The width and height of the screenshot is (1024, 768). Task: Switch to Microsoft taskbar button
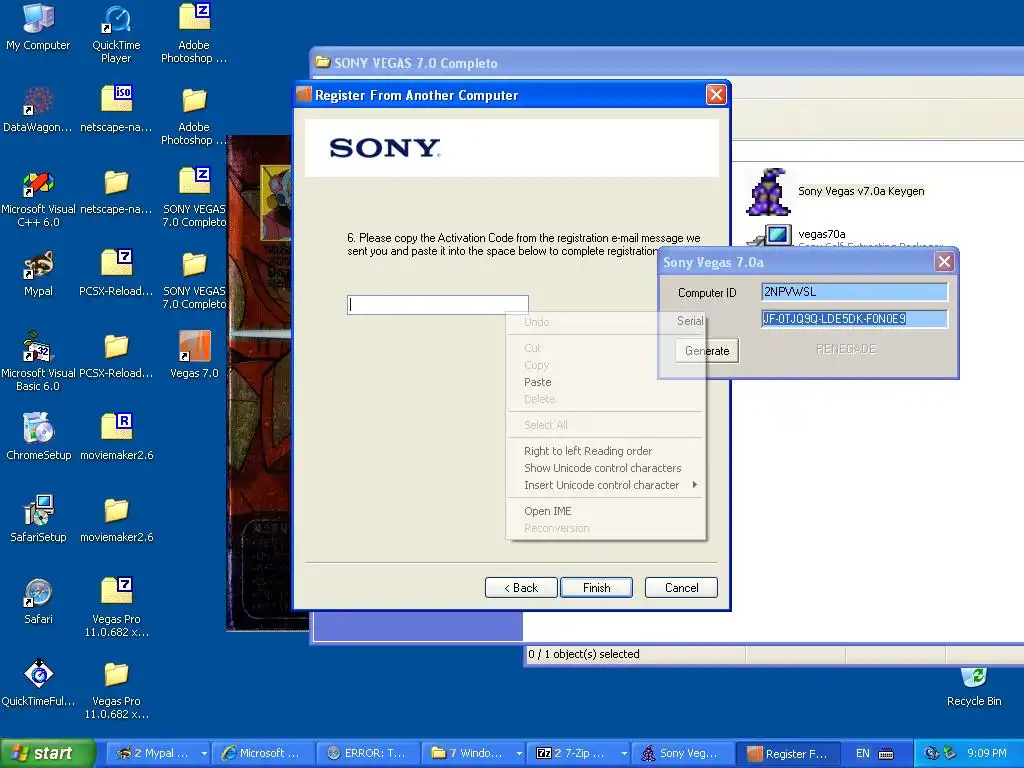(264, 753)
